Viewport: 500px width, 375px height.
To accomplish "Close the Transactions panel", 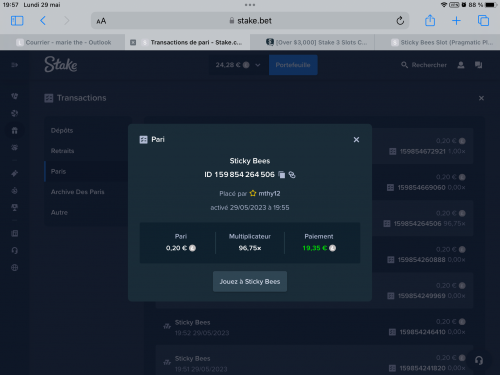I will click(481, 98).
